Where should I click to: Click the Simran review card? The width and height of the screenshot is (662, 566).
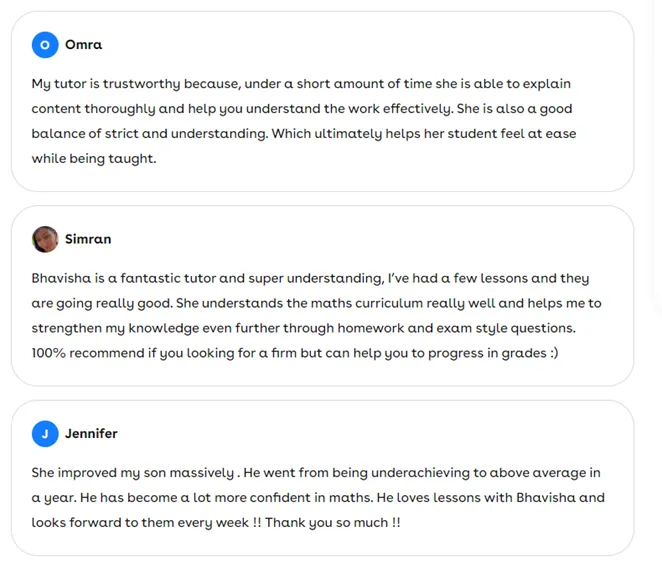323,296
